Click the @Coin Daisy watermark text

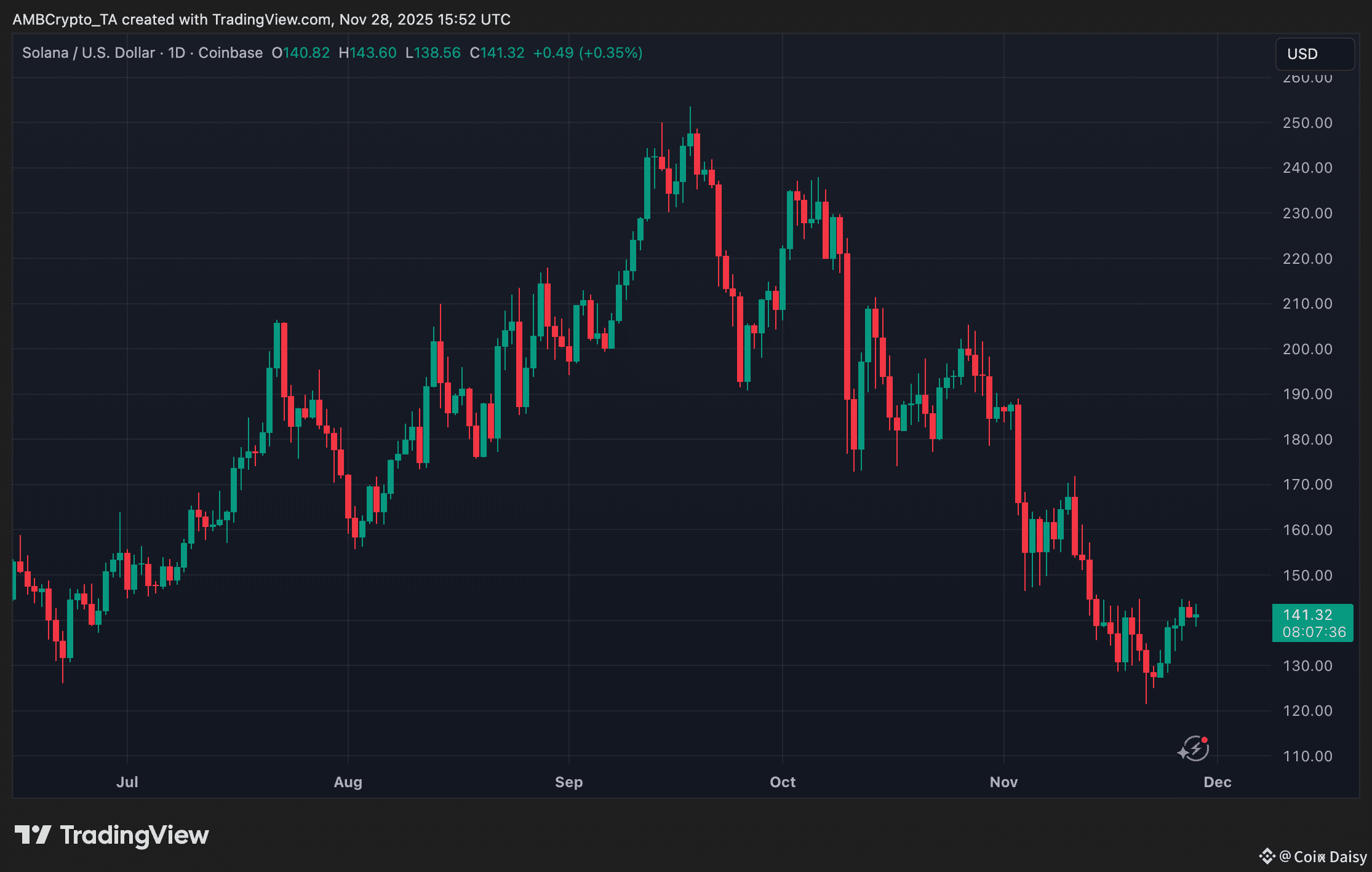[1323, 857]
